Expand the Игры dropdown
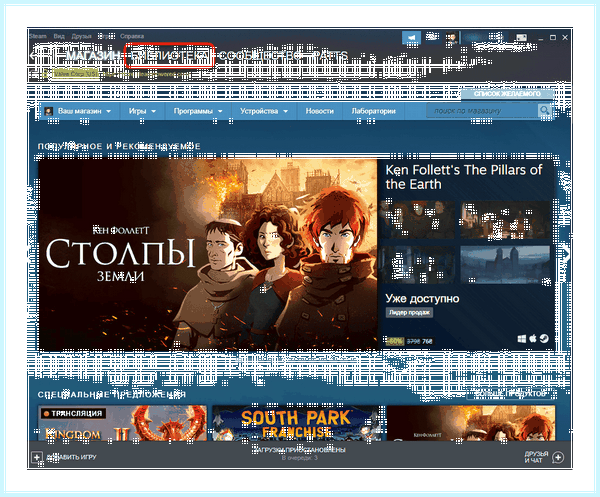This screenshot has width=600, height=497. [142, 111]
